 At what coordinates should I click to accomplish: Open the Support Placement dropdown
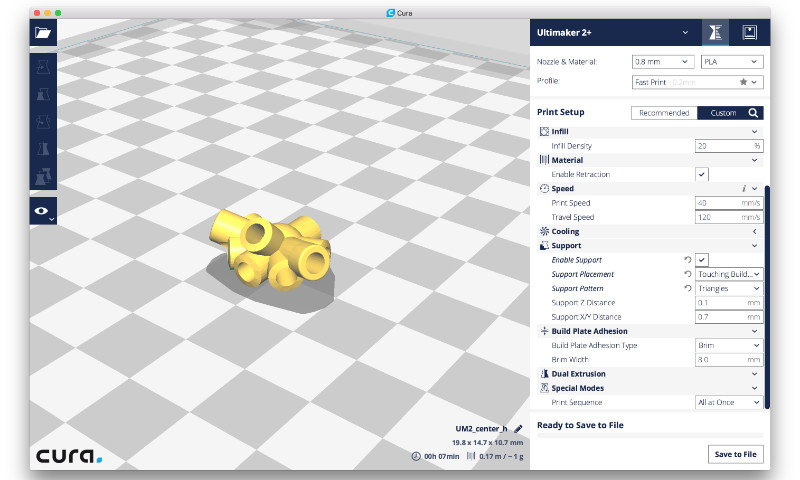[x=729, y=274]
